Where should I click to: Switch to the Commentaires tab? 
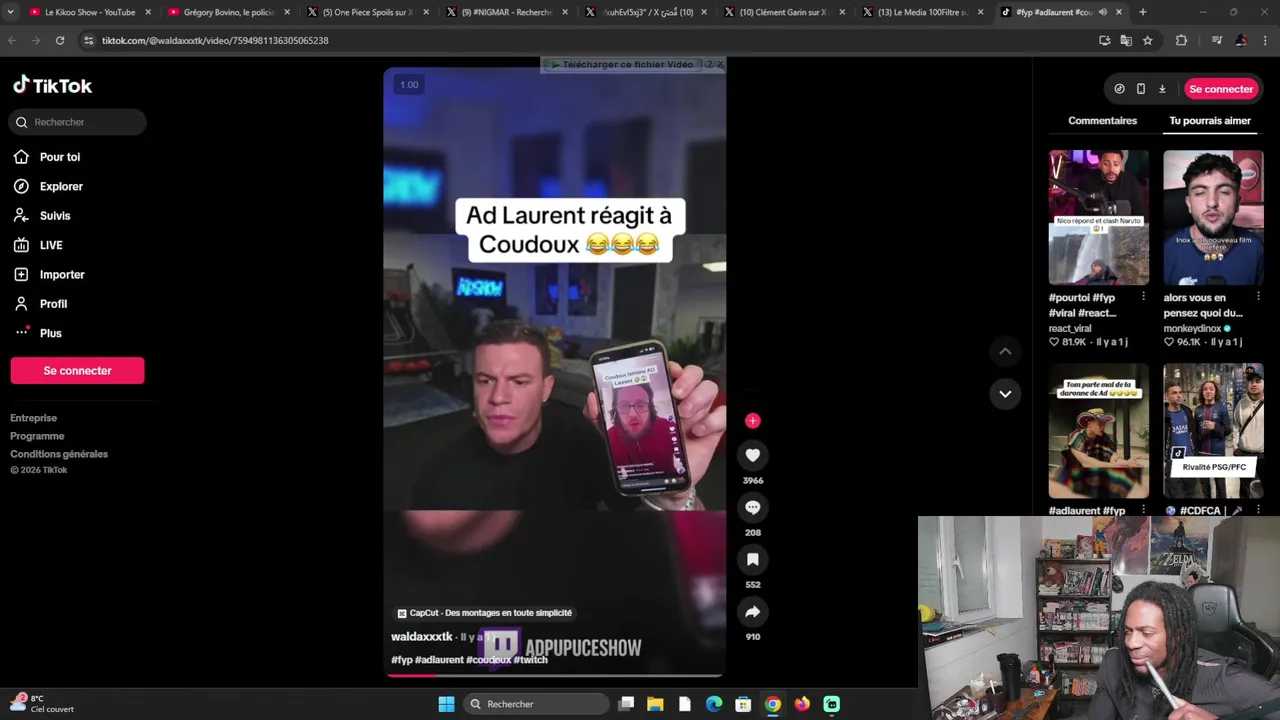coord(1102,121)
